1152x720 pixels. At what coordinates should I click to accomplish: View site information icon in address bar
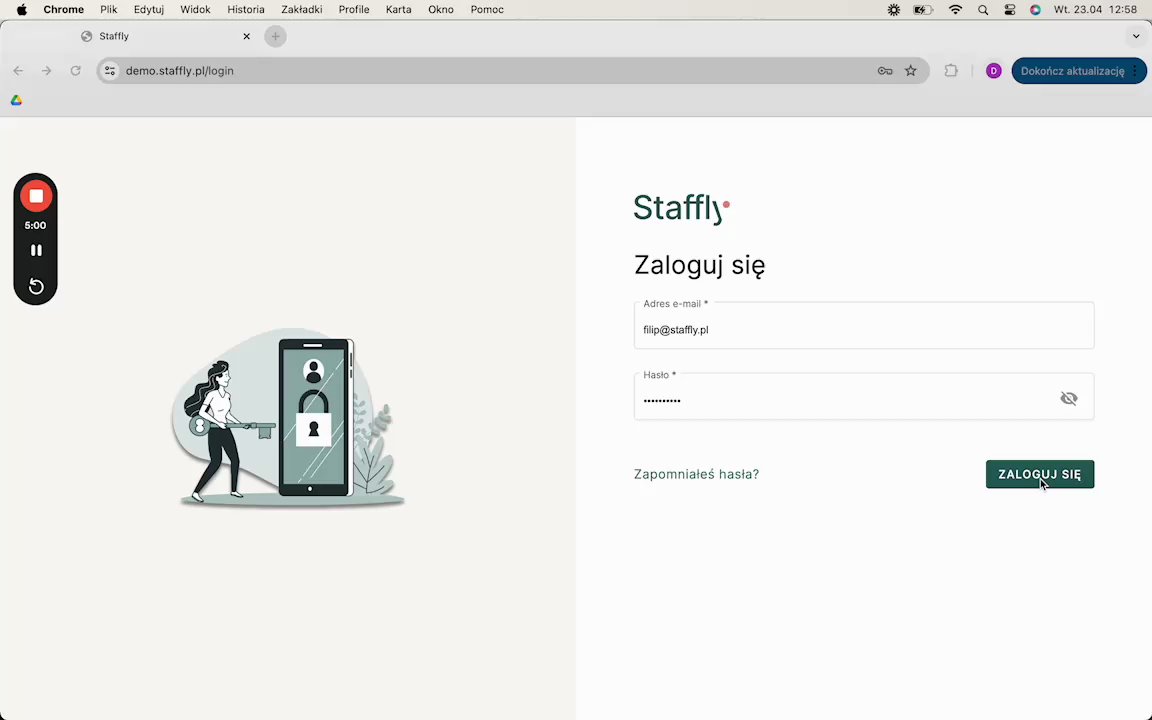click(109, 71)
